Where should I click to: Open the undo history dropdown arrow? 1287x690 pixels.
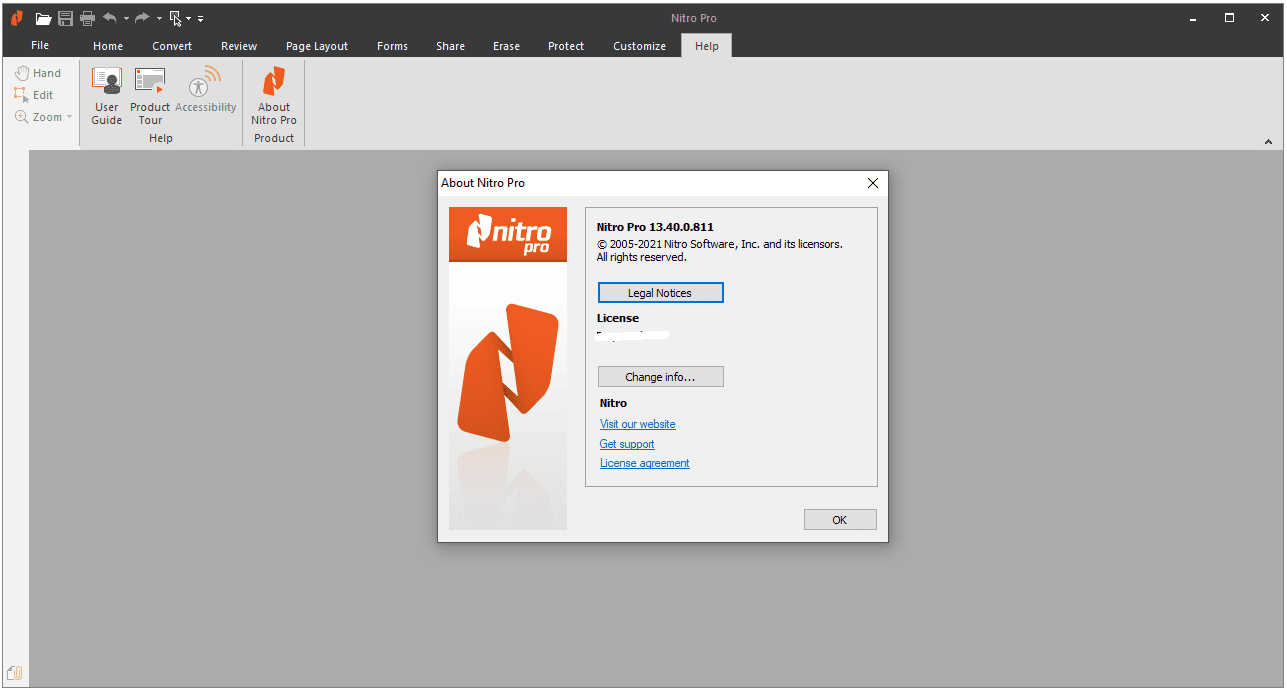coord(126,19)
